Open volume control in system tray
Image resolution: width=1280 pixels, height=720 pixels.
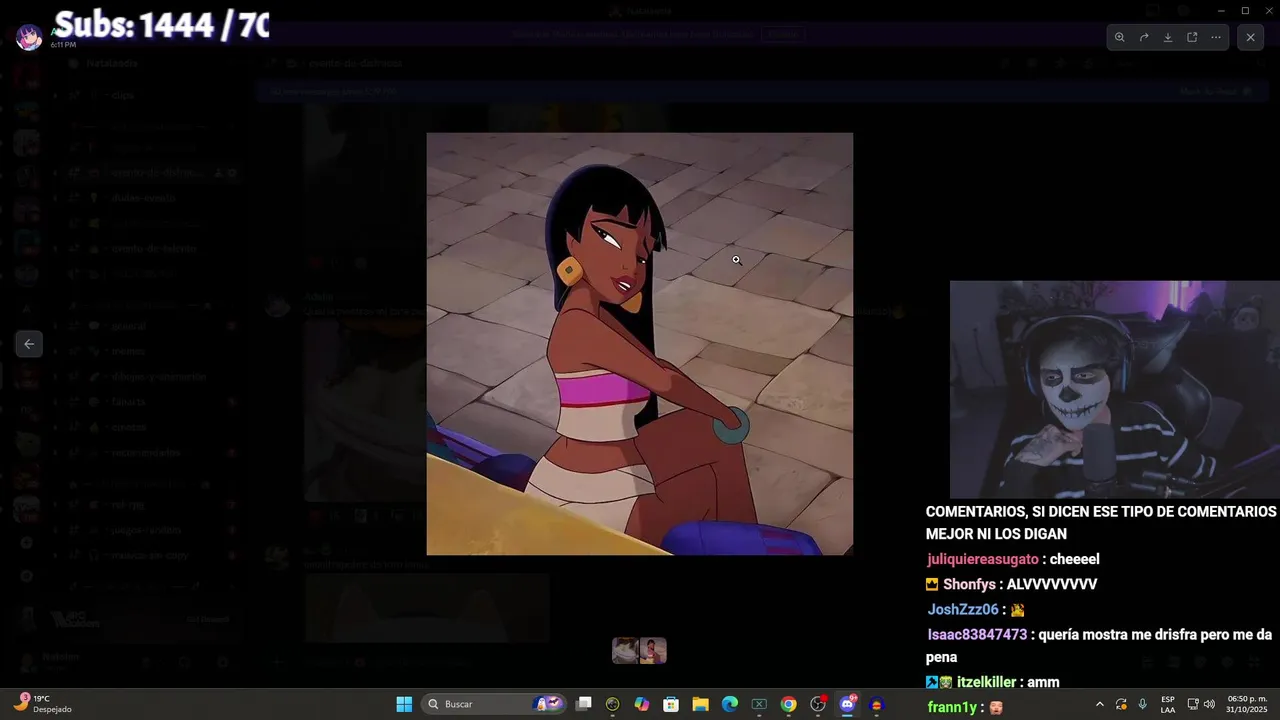pos(1209,704)
